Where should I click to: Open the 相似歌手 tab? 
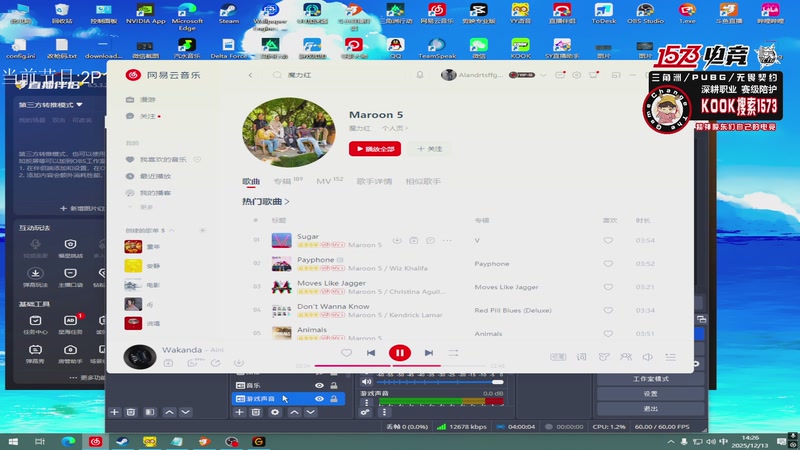(x=423, y=181)
